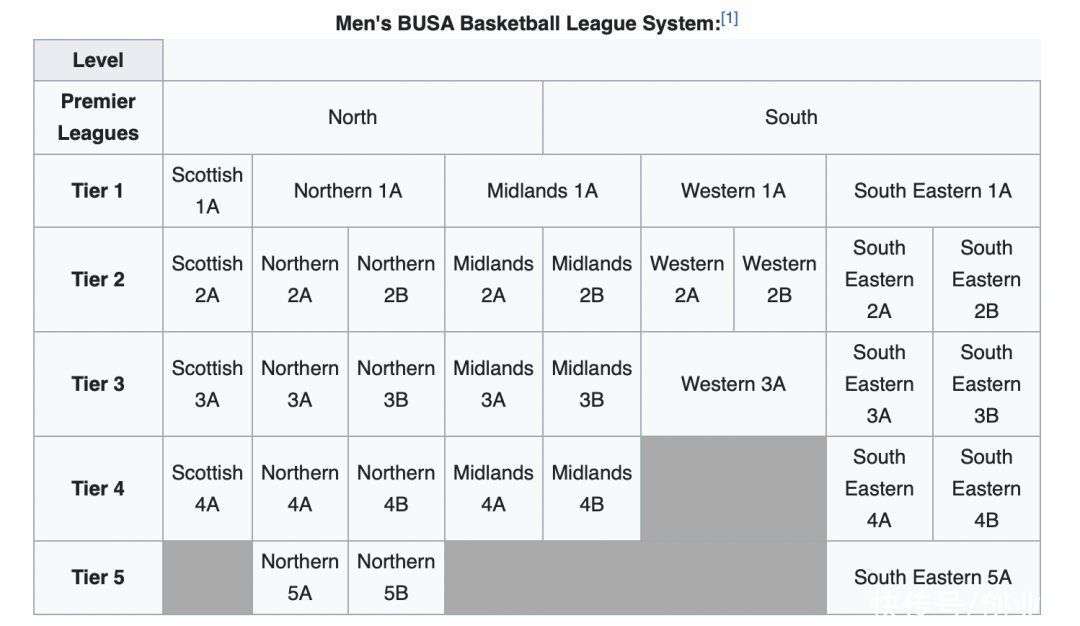Select the Scottish 3A cell
The image size is (1080, 626).
point(207,384)
